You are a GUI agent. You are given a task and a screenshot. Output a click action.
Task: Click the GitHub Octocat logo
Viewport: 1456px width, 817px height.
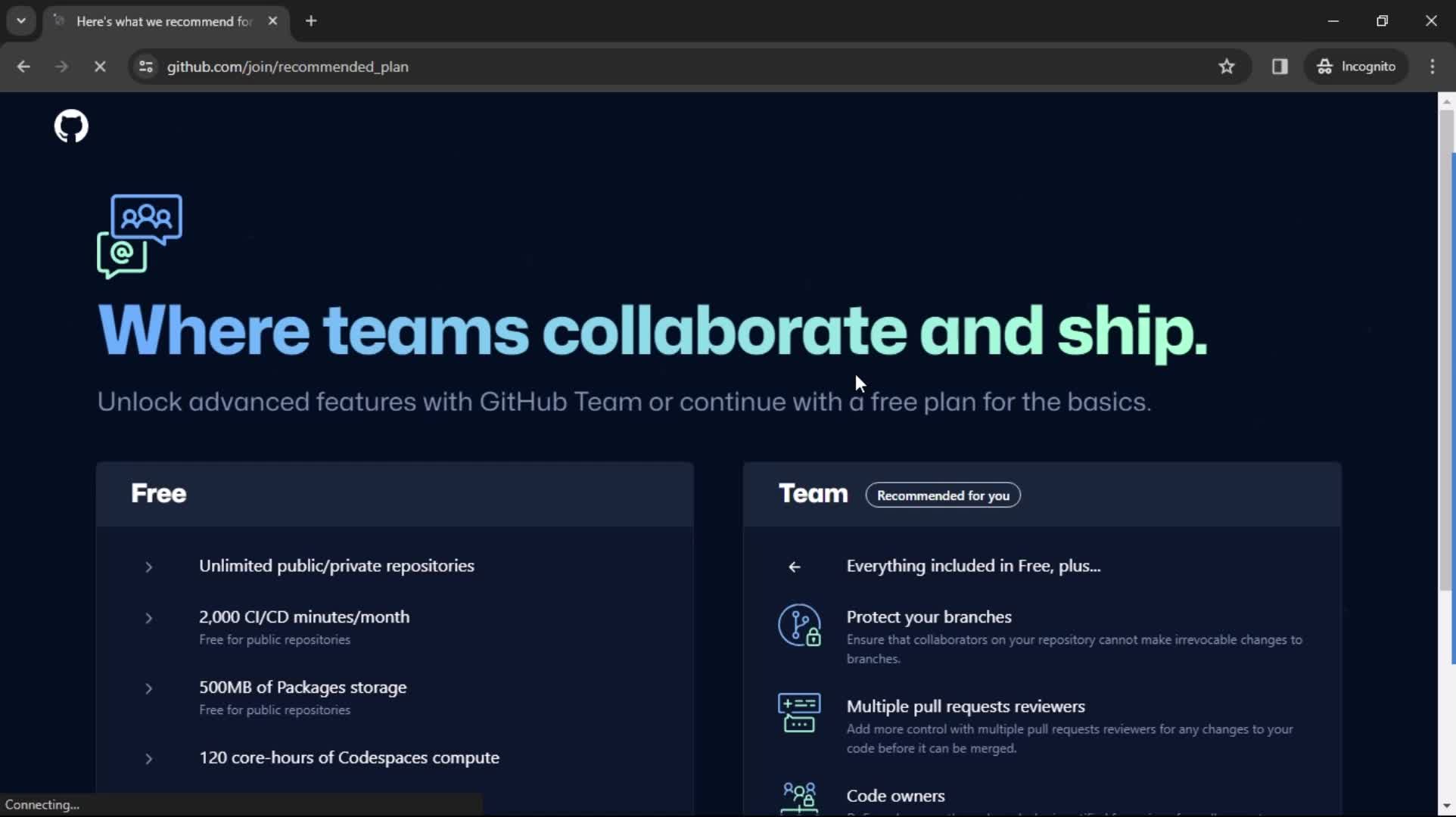(71, 126)
